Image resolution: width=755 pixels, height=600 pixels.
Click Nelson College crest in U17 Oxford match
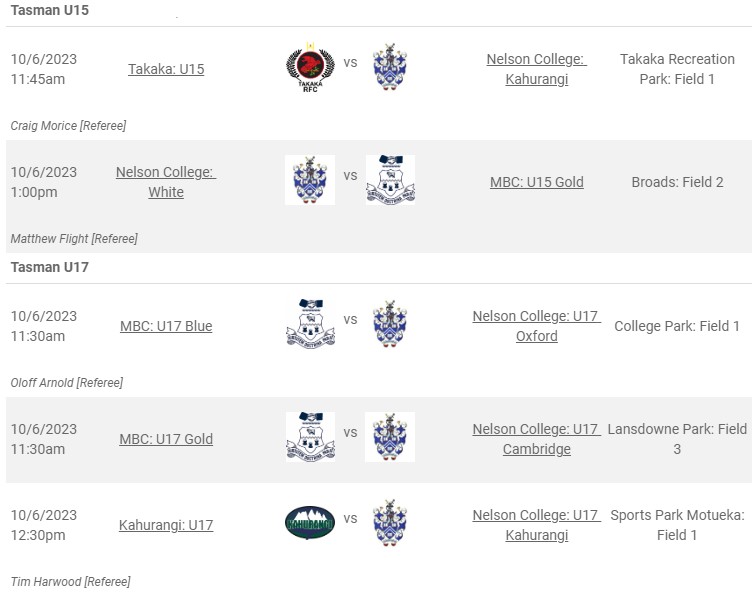[x=390, y=324]
